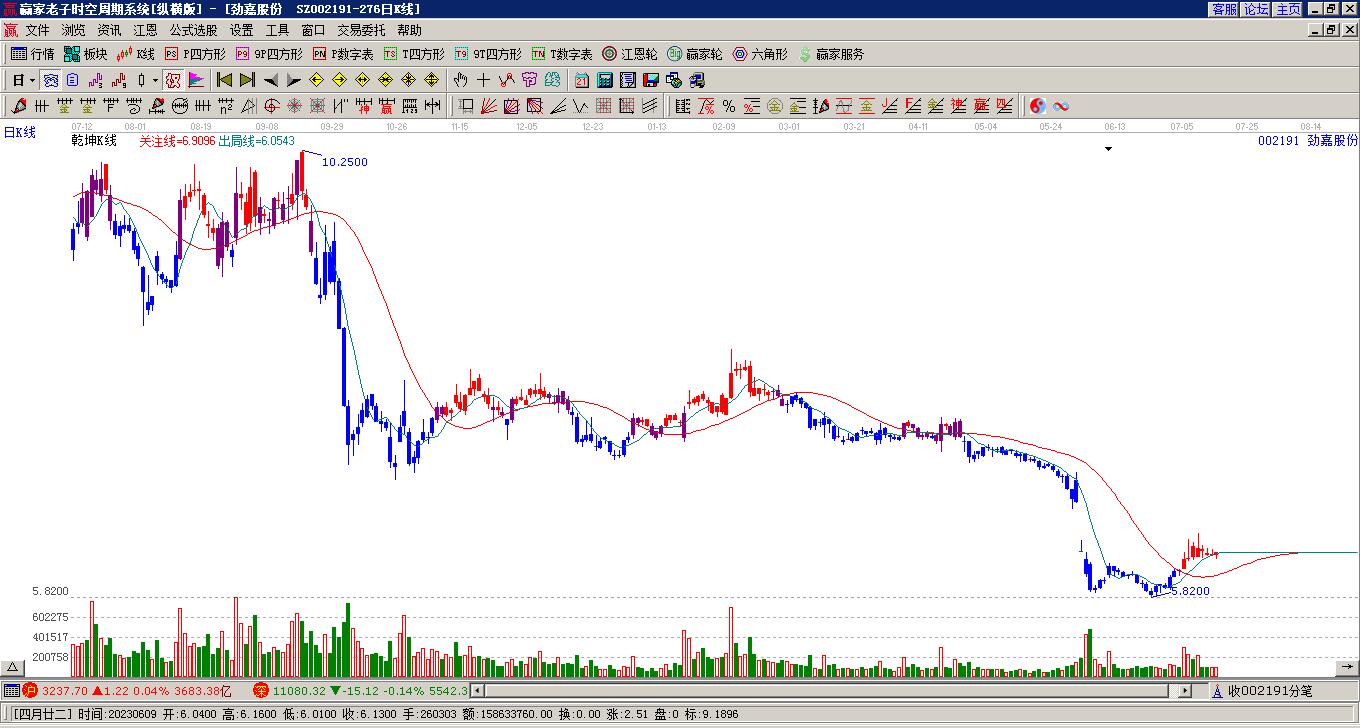
Task: Click the scrollbar left arrow at bottom
Action: (x=477, y=690)
